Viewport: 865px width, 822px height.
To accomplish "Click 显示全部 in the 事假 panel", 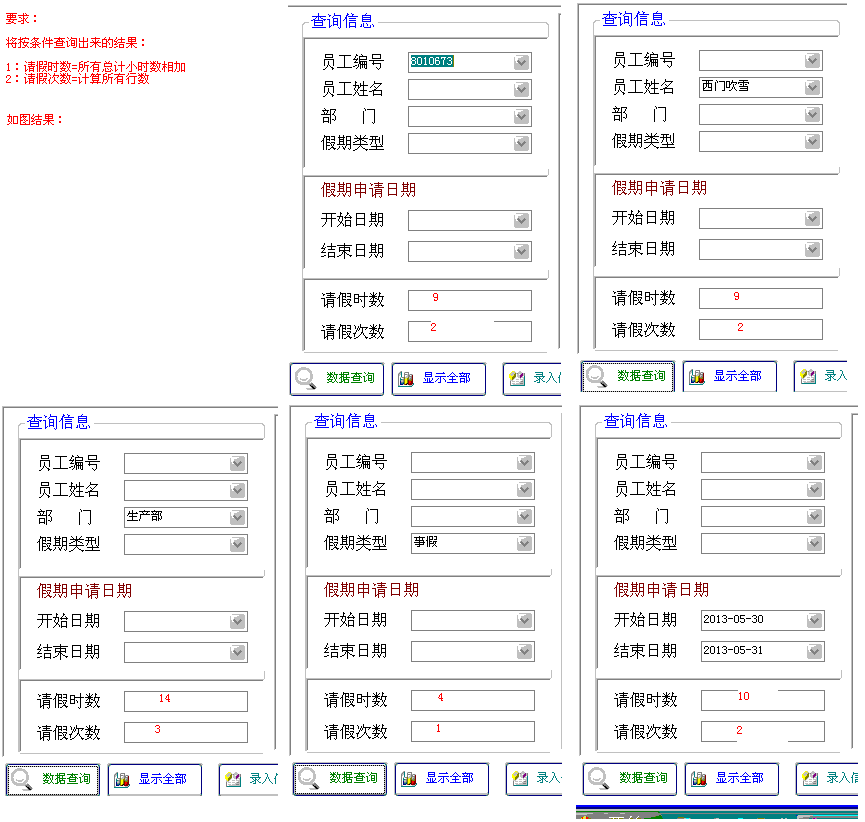I will tap(442, 778).
